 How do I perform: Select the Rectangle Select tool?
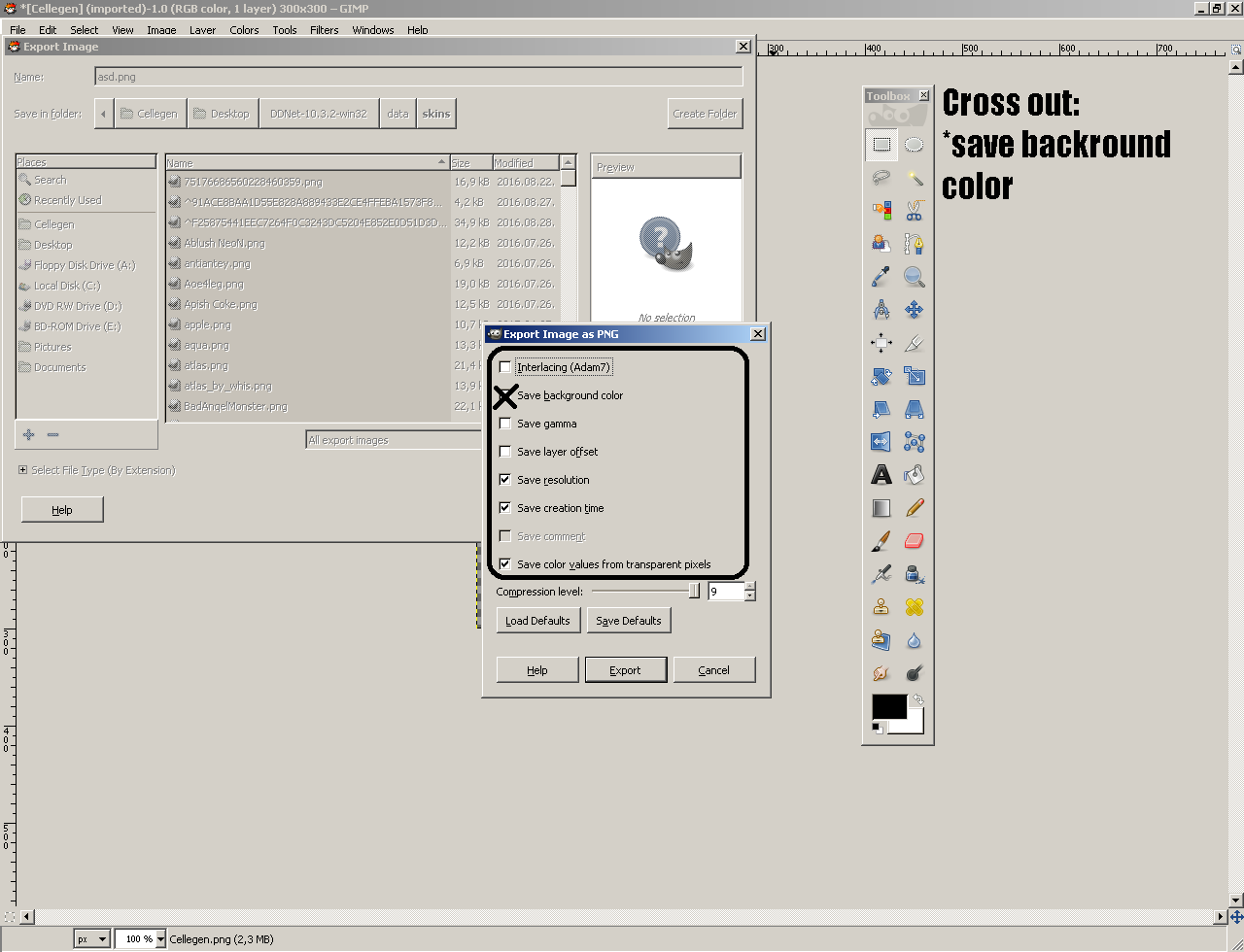click(881, 144)
